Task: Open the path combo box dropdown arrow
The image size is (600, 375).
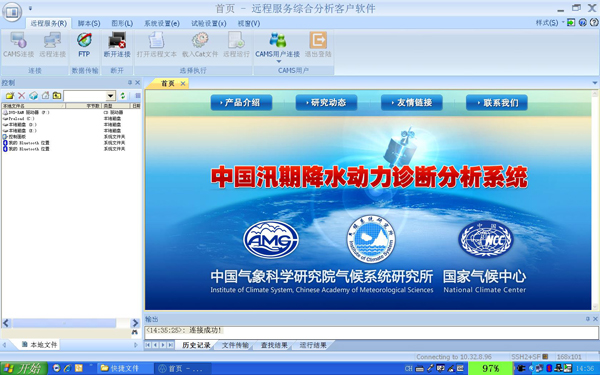Action: pos(111,96)
